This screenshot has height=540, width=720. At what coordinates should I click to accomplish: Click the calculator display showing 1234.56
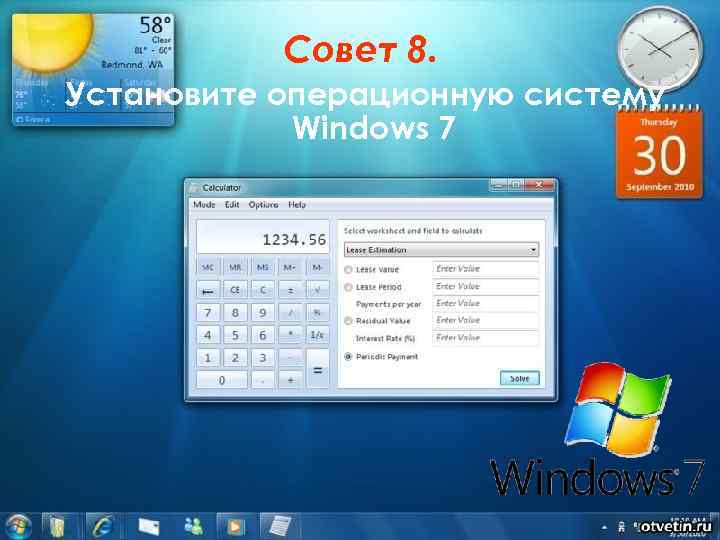click(263, 237)
